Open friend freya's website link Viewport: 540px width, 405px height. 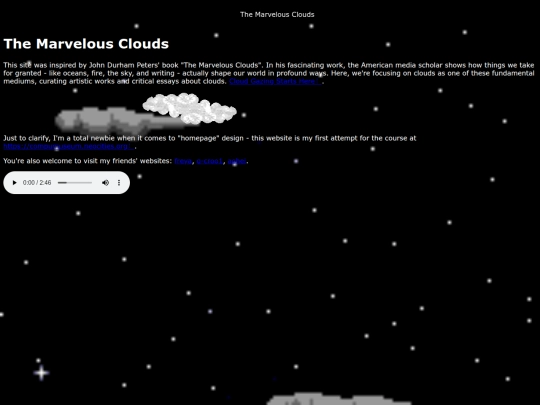[x=183, y=161]
